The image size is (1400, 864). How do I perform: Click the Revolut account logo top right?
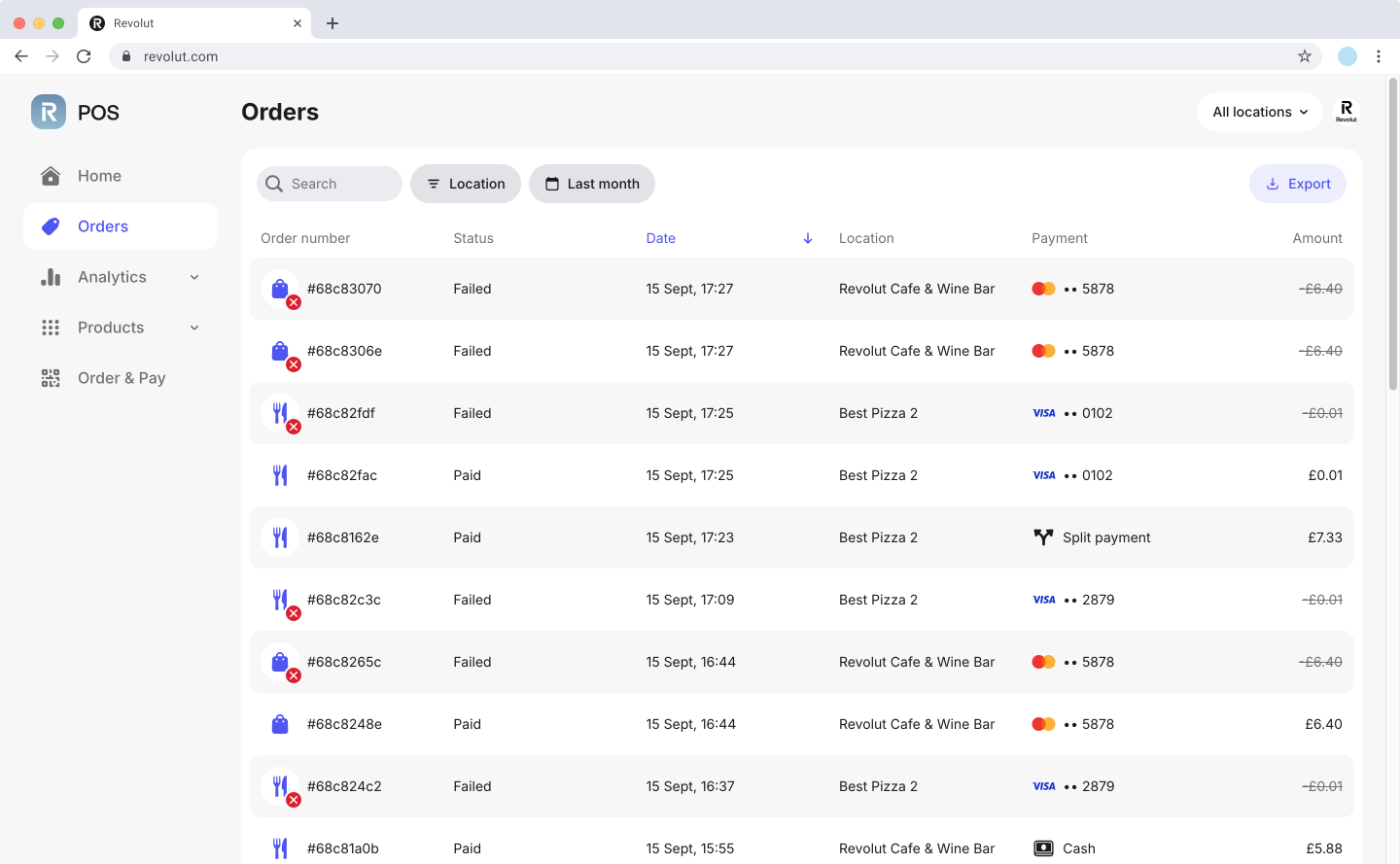pyautogui.click(x=1346, y=112)
